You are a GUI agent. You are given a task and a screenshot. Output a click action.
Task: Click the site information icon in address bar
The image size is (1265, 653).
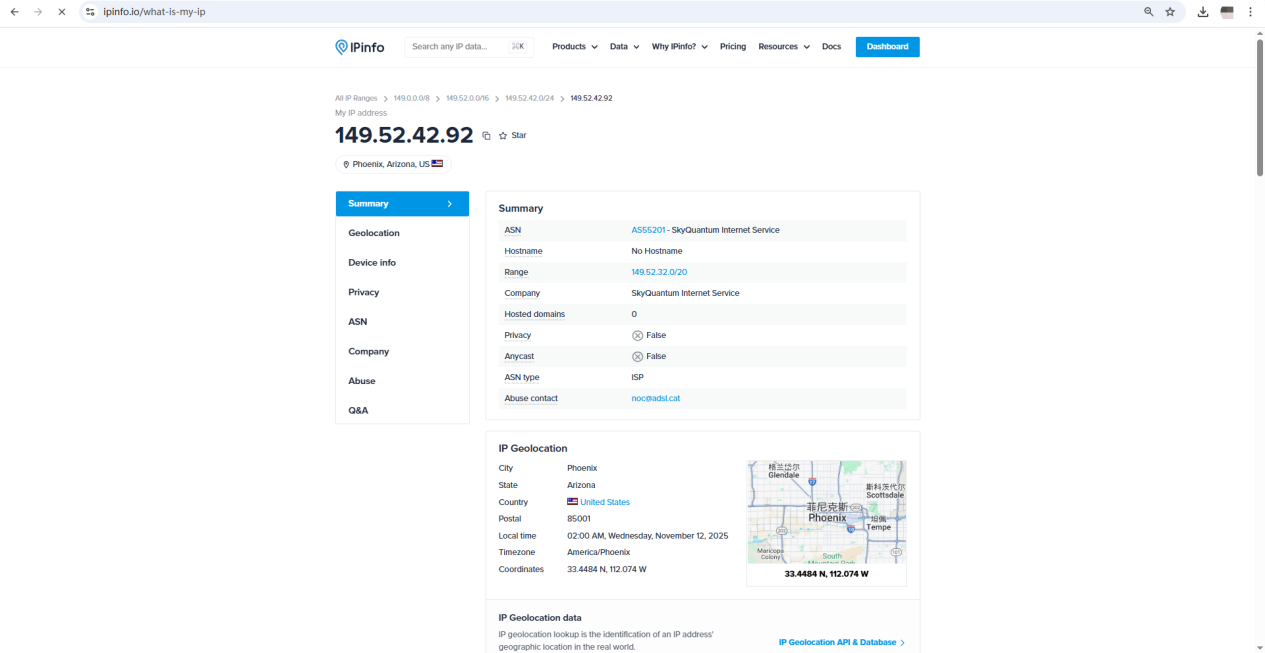(90, 12)
